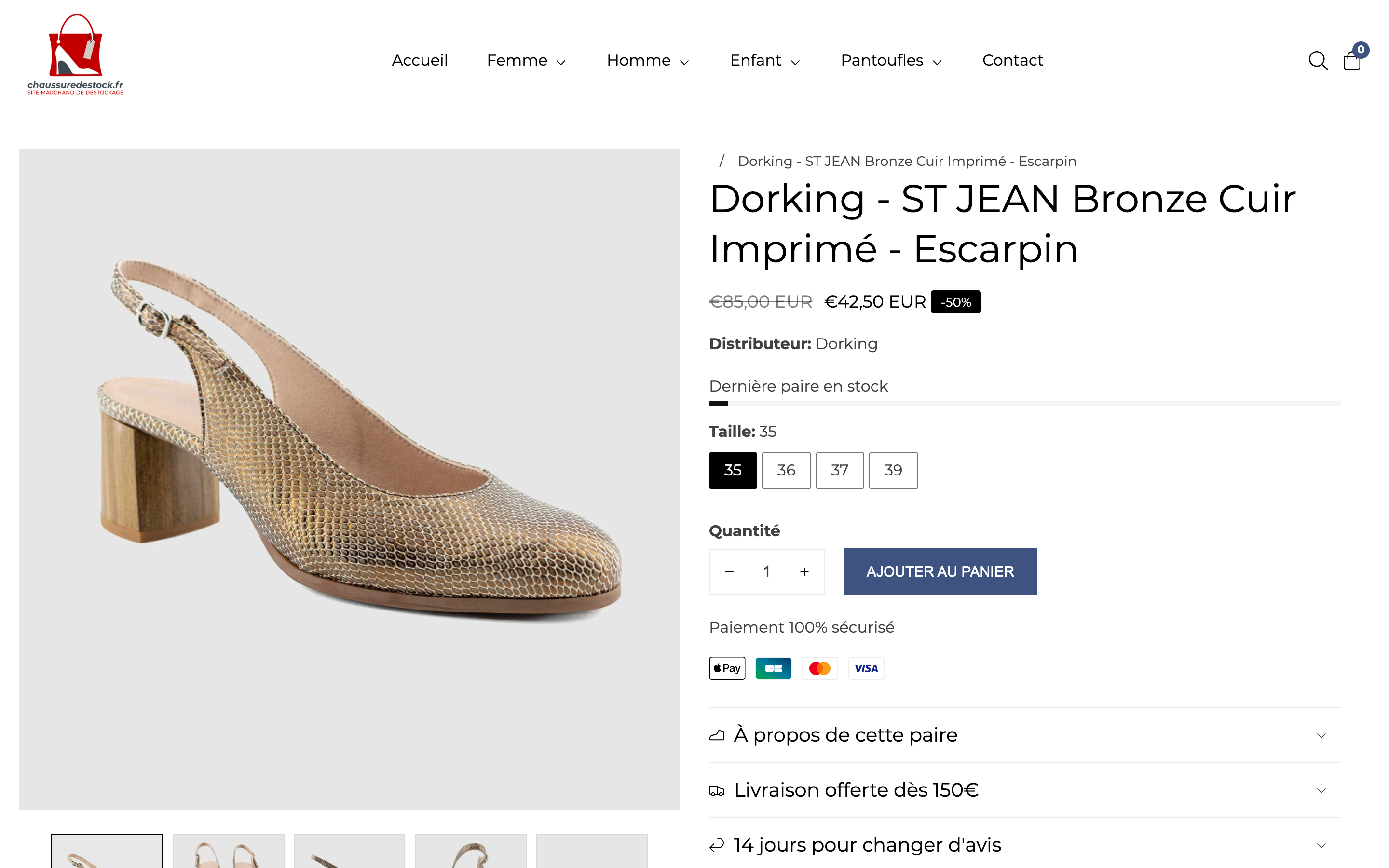The width and height of the screenshot is (1389, 868).
Task: Click the AJOUTER AU PANIER button
Action: pos(940,571)
